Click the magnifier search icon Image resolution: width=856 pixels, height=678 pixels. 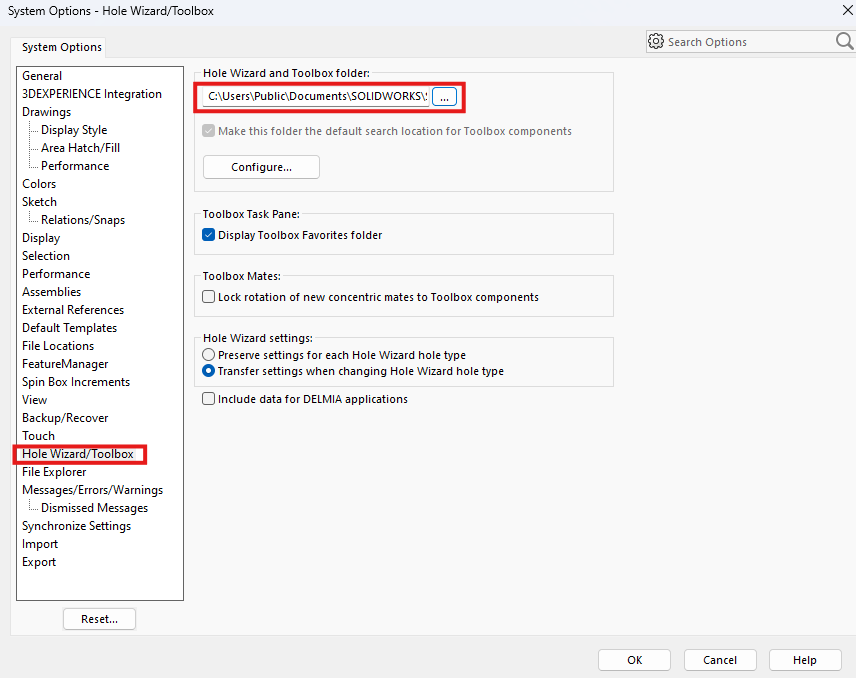point(844,41)
